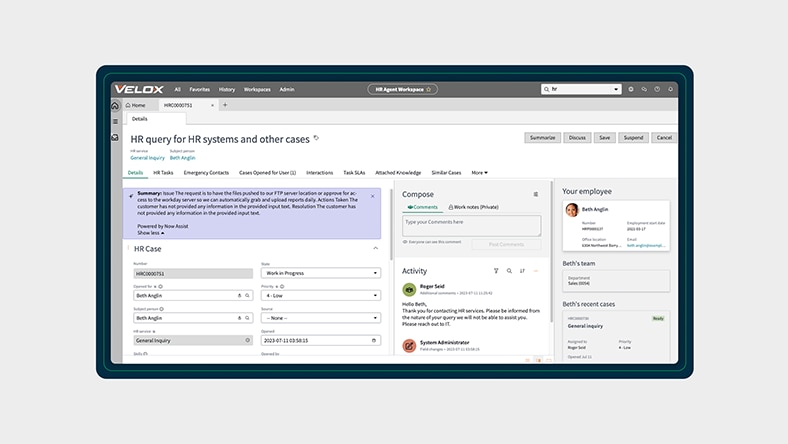Switch to Task SLAs tab
Viewport: 788px width, 444px height.
pyautogui.click(x=354, y=172)
